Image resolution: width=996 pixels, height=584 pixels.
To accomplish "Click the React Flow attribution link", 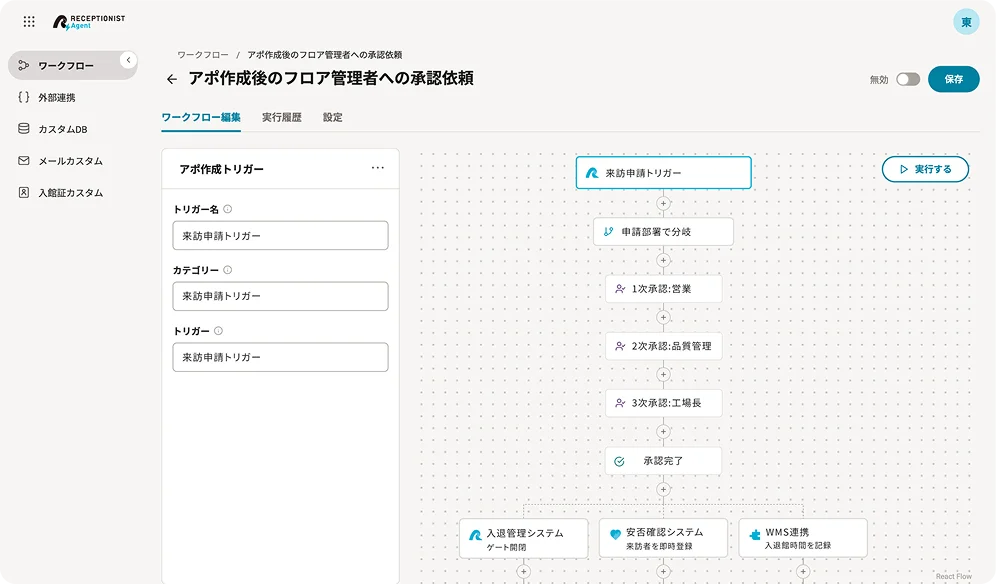I will pyautogui.click(x=953, y=576).
